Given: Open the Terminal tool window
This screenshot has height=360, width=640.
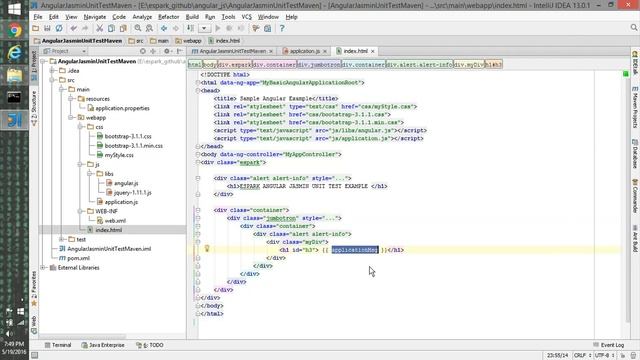Looking at the screenshot, I should click(58, 345).
